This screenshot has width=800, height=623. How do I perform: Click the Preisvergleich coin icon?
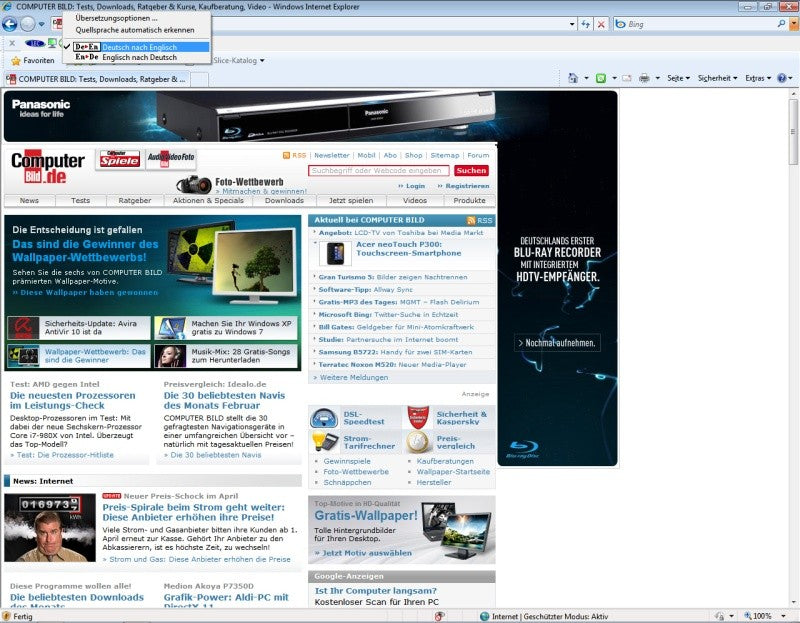pos(417,442)
